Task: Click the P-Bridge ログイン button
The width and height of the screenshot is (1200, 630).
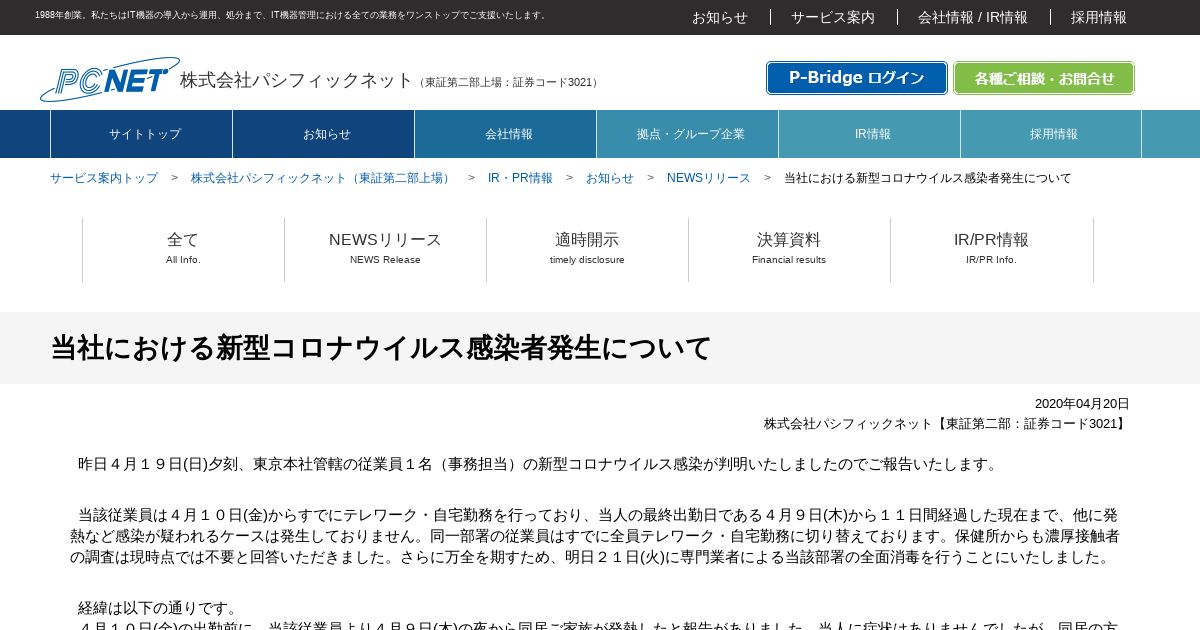Action: pos(857,78)
